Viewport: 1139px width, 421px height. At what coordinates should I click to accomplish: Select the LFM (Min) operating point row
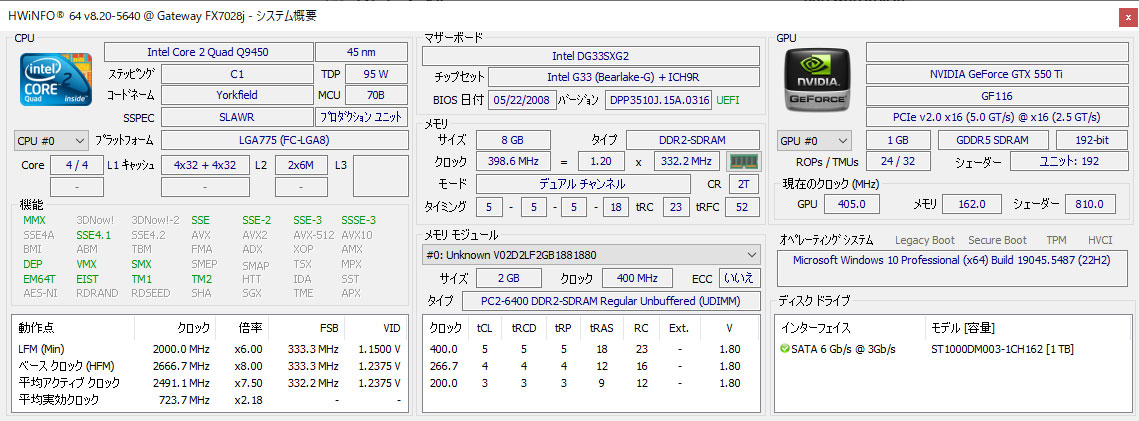pyautogui.click(x=211, y=349)
